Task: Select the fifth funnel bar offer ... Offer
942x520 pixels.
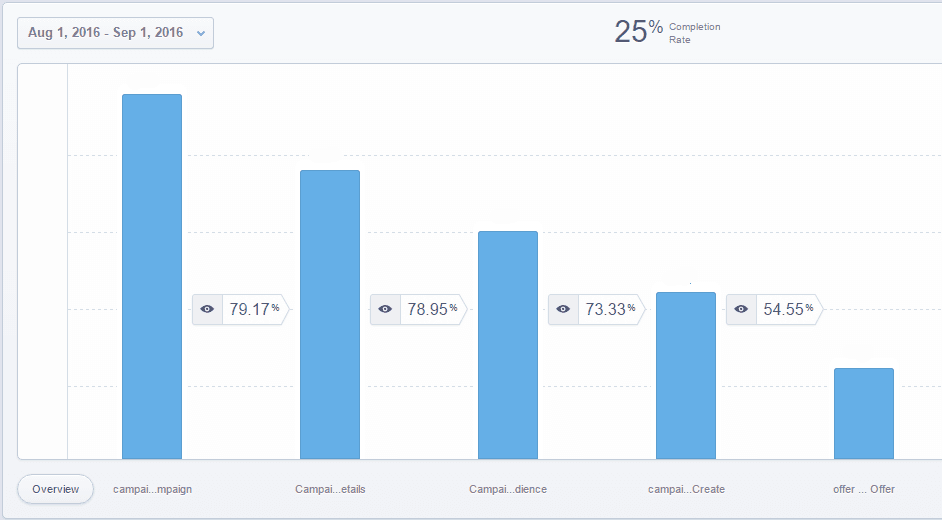Action: pyautogui.click(x=864, y=413)
